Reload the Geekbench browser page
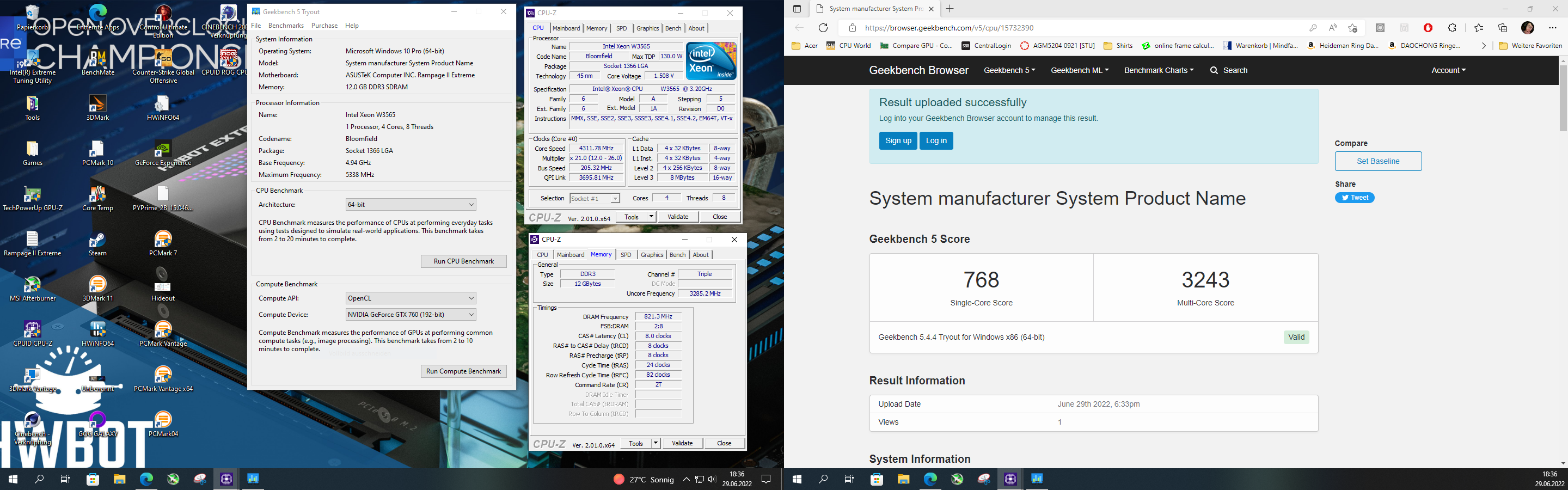The height and width of the screenshot is (490, 1568). [x=823, y=28]
